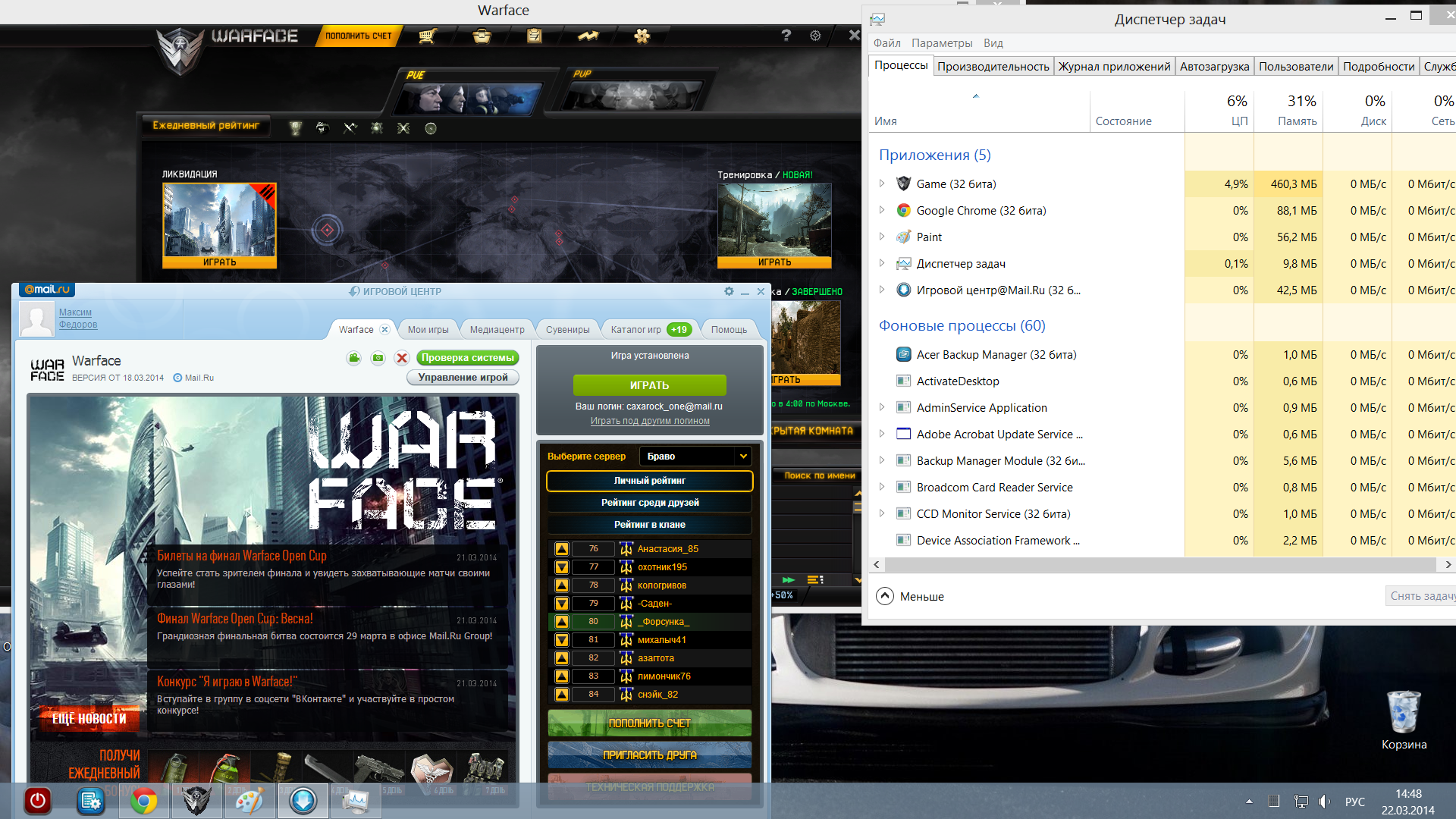1456x819 pixels.
Task: Collapse details with Меньше button
Action: [x=911, y=596]
